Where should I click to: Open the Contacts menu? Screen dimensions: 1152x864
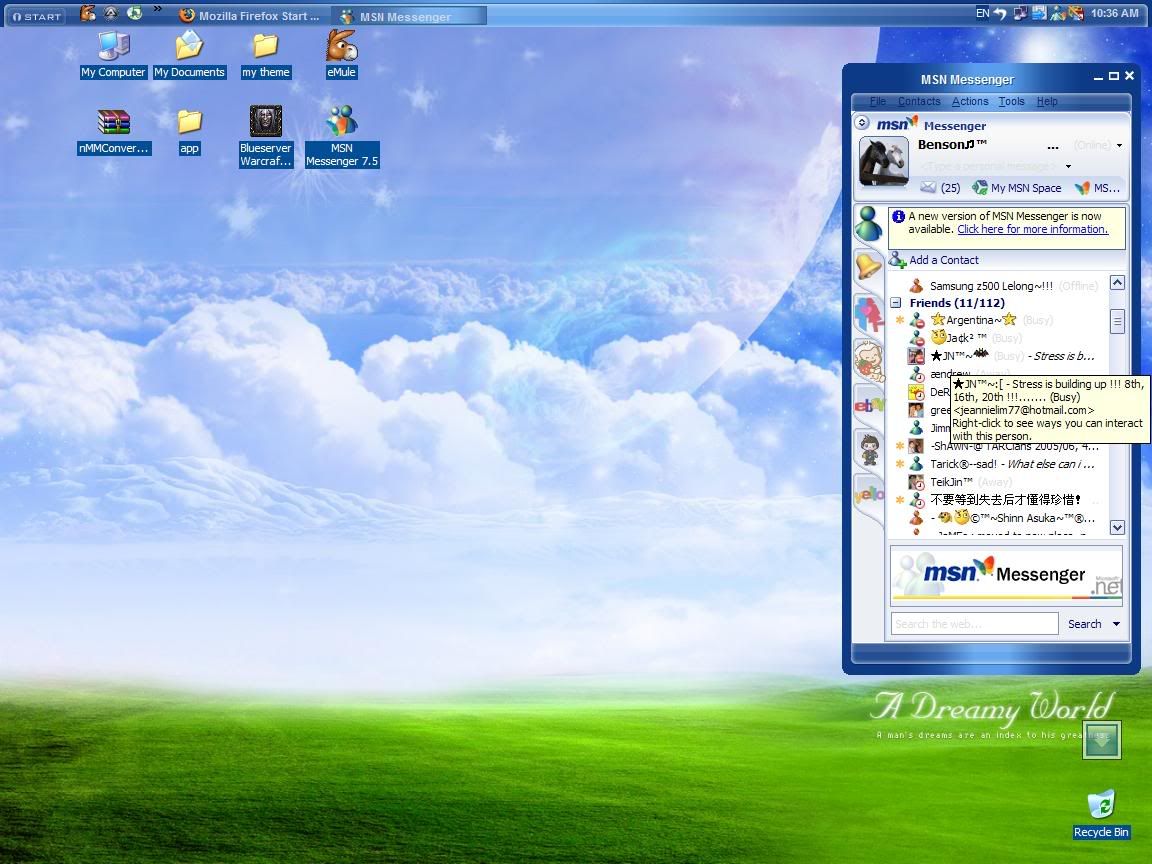(918, 101)
